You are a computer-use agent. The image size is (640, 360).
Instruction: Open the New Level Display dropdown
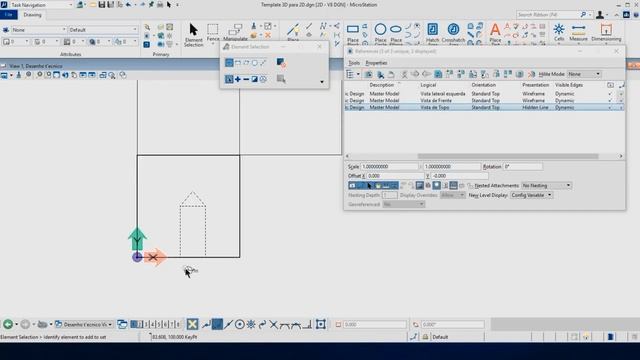click(x=531, y=195)
